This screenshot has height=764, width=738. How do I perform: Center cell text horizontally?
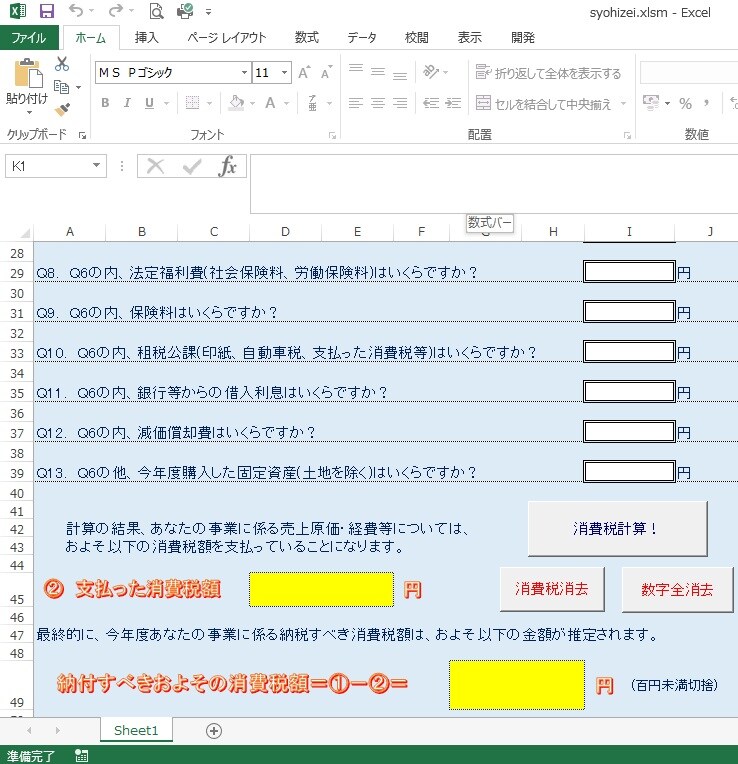378,103
